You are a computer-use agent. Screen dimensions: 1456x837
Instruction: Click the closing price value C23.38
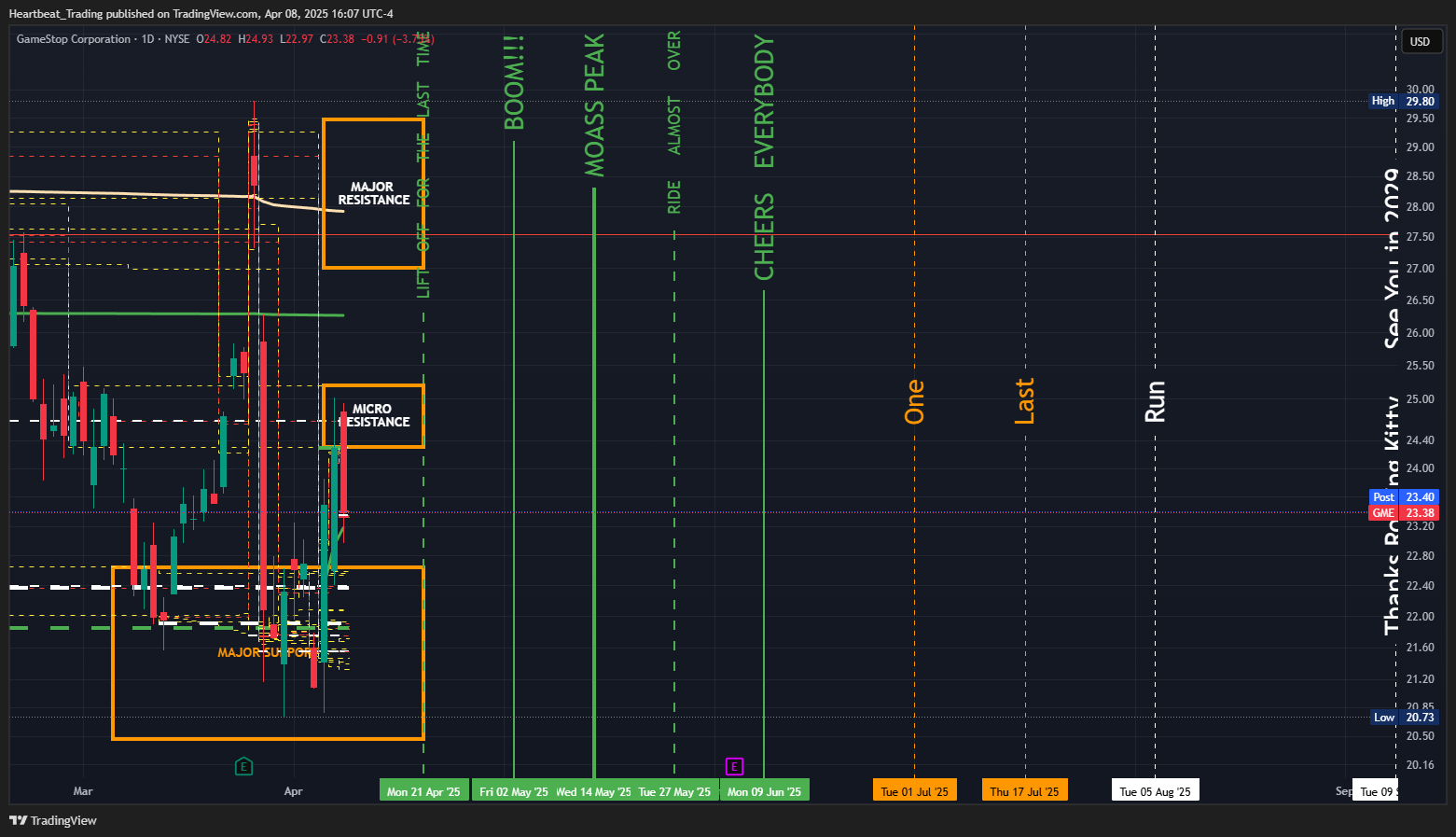point(337,39)
